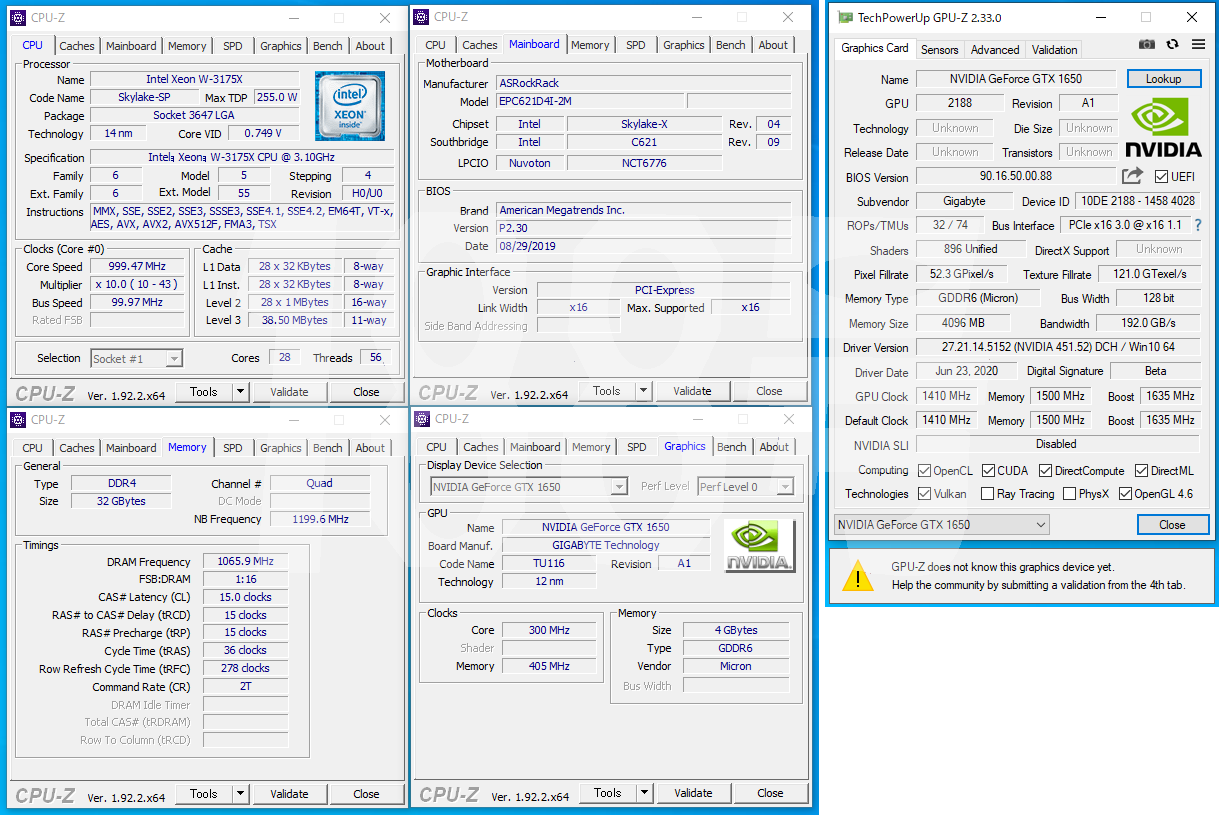Click title bar icon of CPU-Z Memory window
The width and height of the screenshot is (1219, 815).
click(18, 419)
